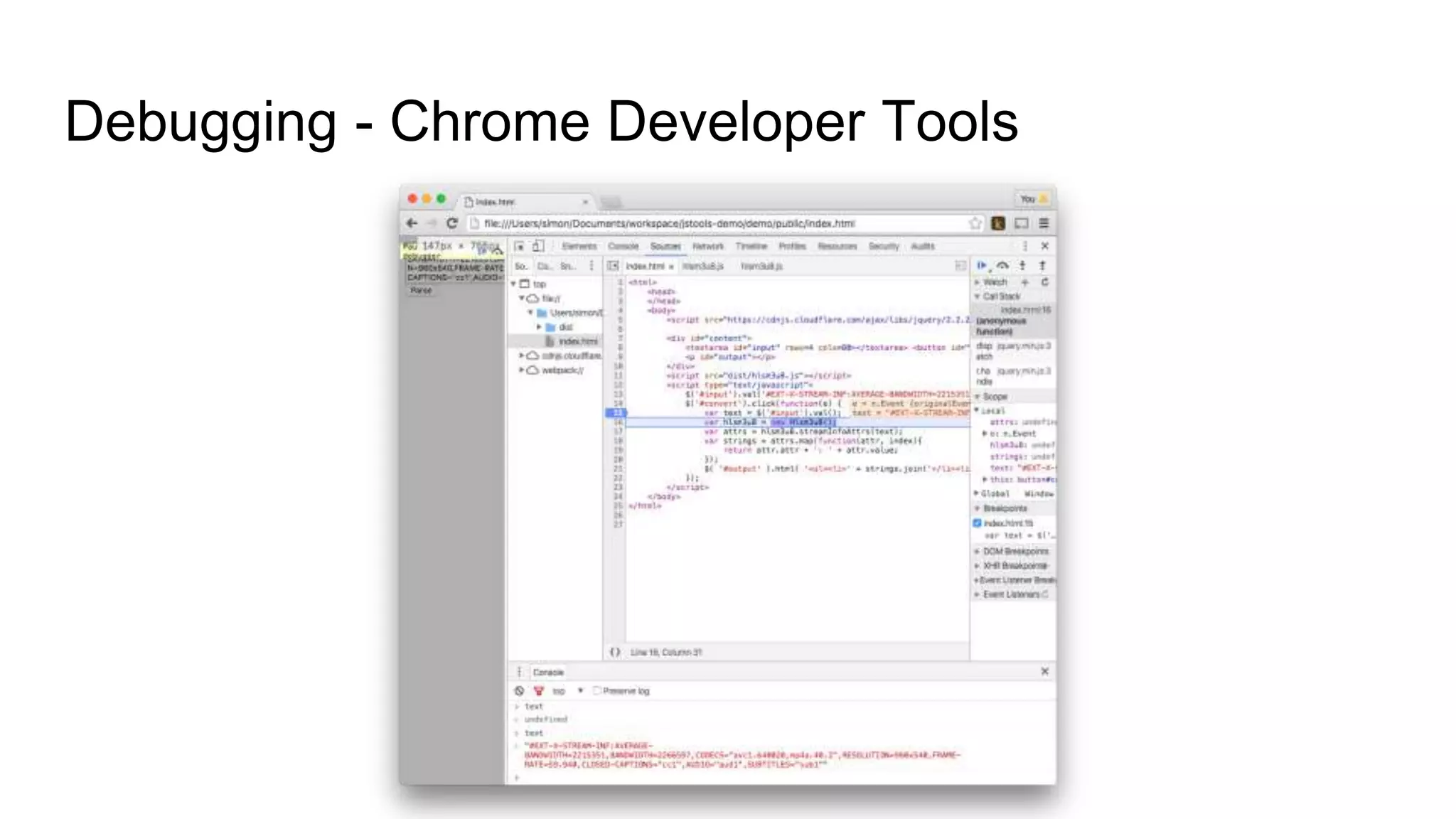Viewport: 1456px width, 819px height.
Task: Open the DevTools more options menu
Action: tap(1025, 246)
